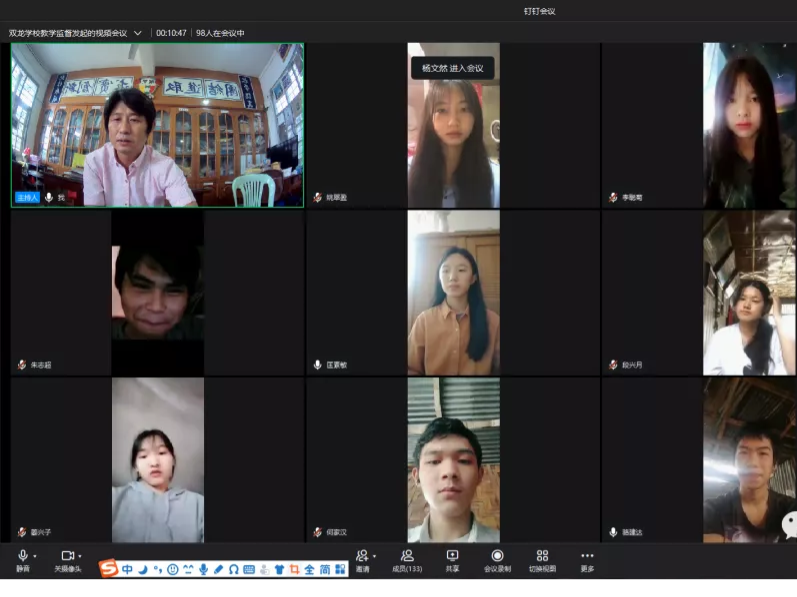Open the More (更多) menu
Viewport: 797px width, 597px height.
coord(587,556)
